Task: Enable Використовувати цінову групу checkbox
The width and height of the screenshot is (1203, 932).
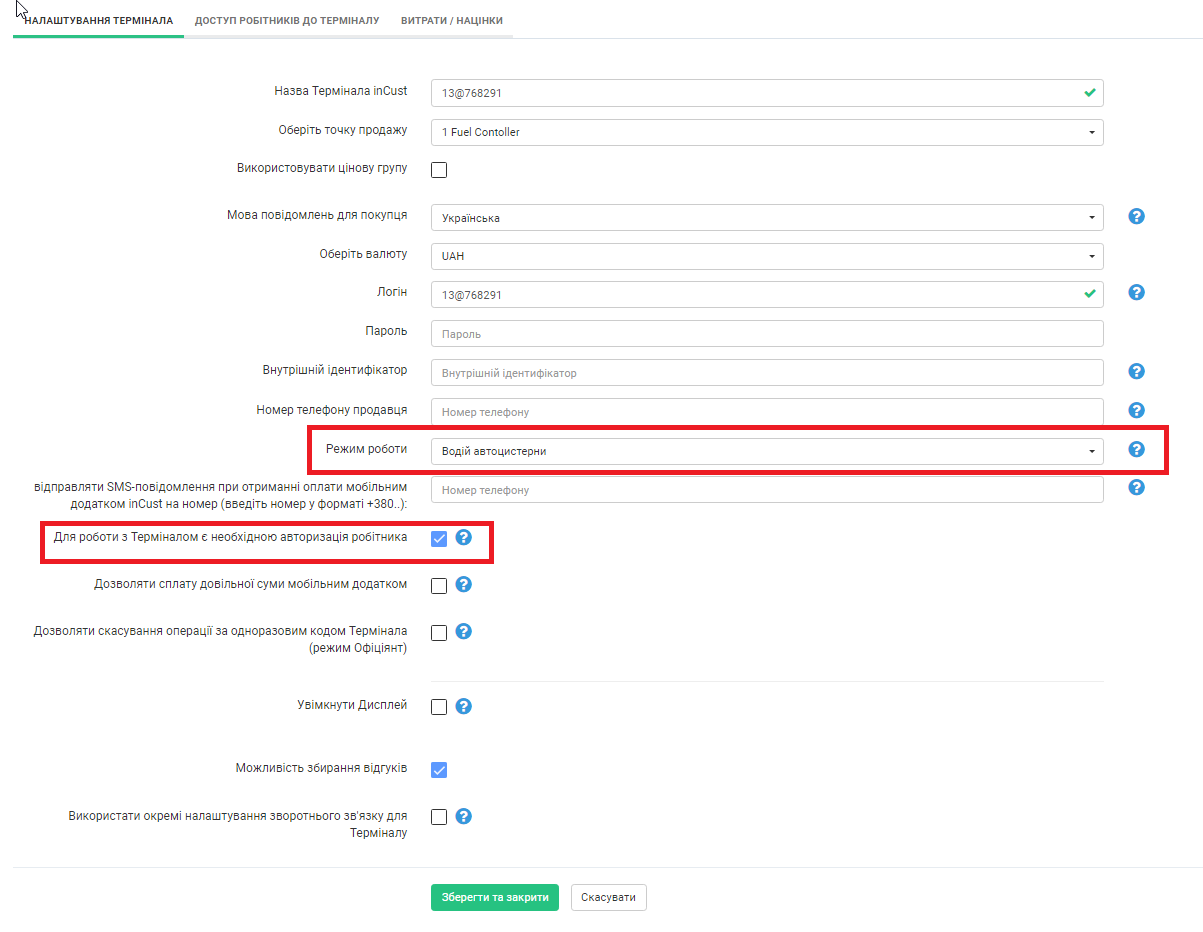Action: tap(439, 170)
